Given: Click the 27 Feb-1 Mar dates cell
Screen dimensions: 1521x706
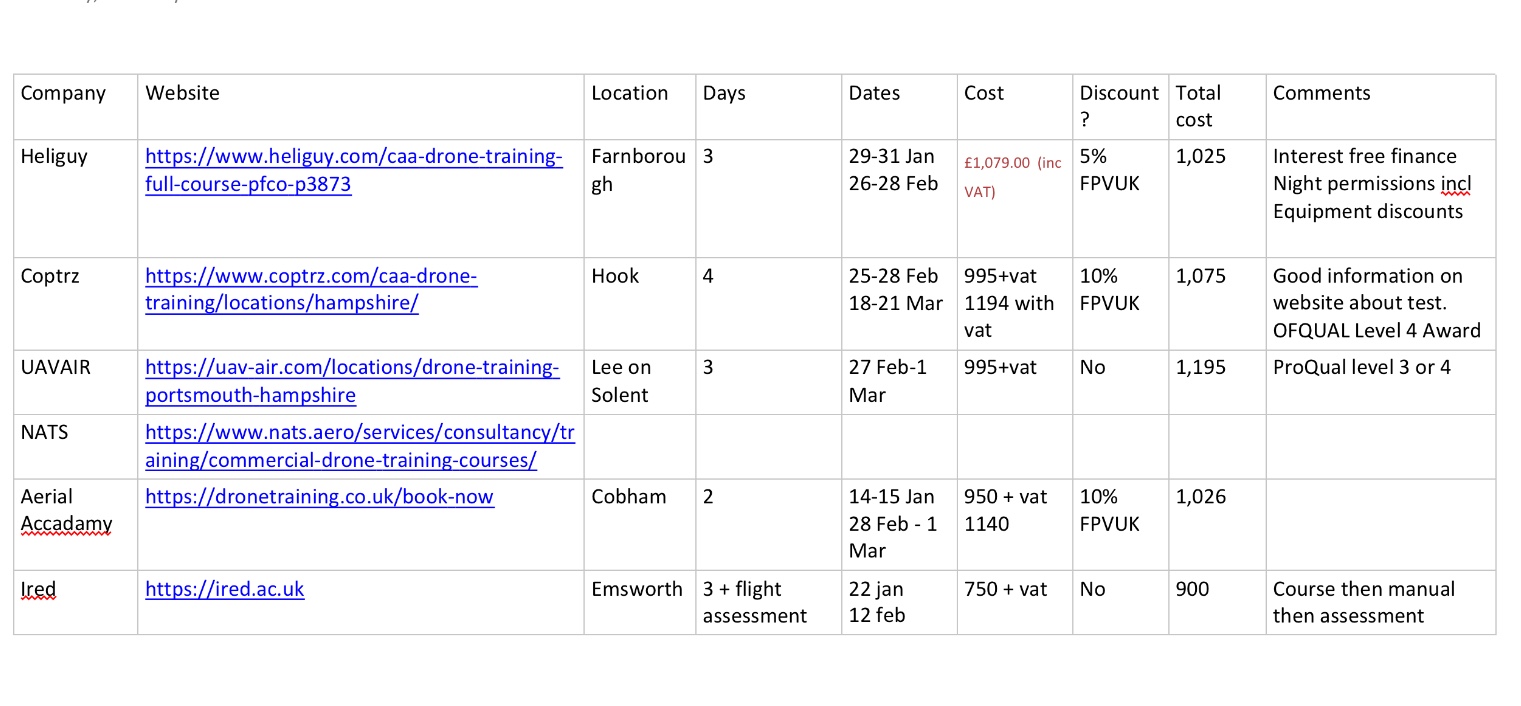Looking at the screenshot, I should click(x=899, y=382).
